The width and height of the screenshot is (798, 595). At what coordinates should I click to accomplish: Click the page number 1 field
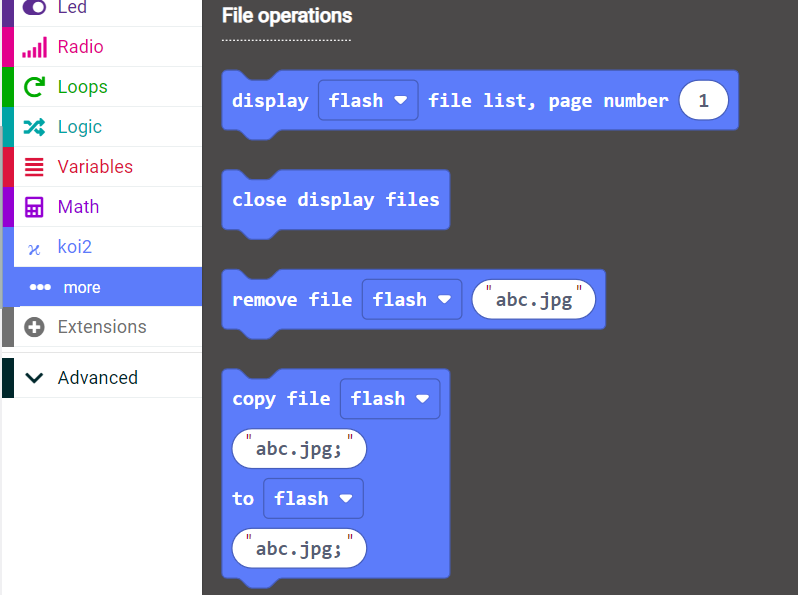703,100
